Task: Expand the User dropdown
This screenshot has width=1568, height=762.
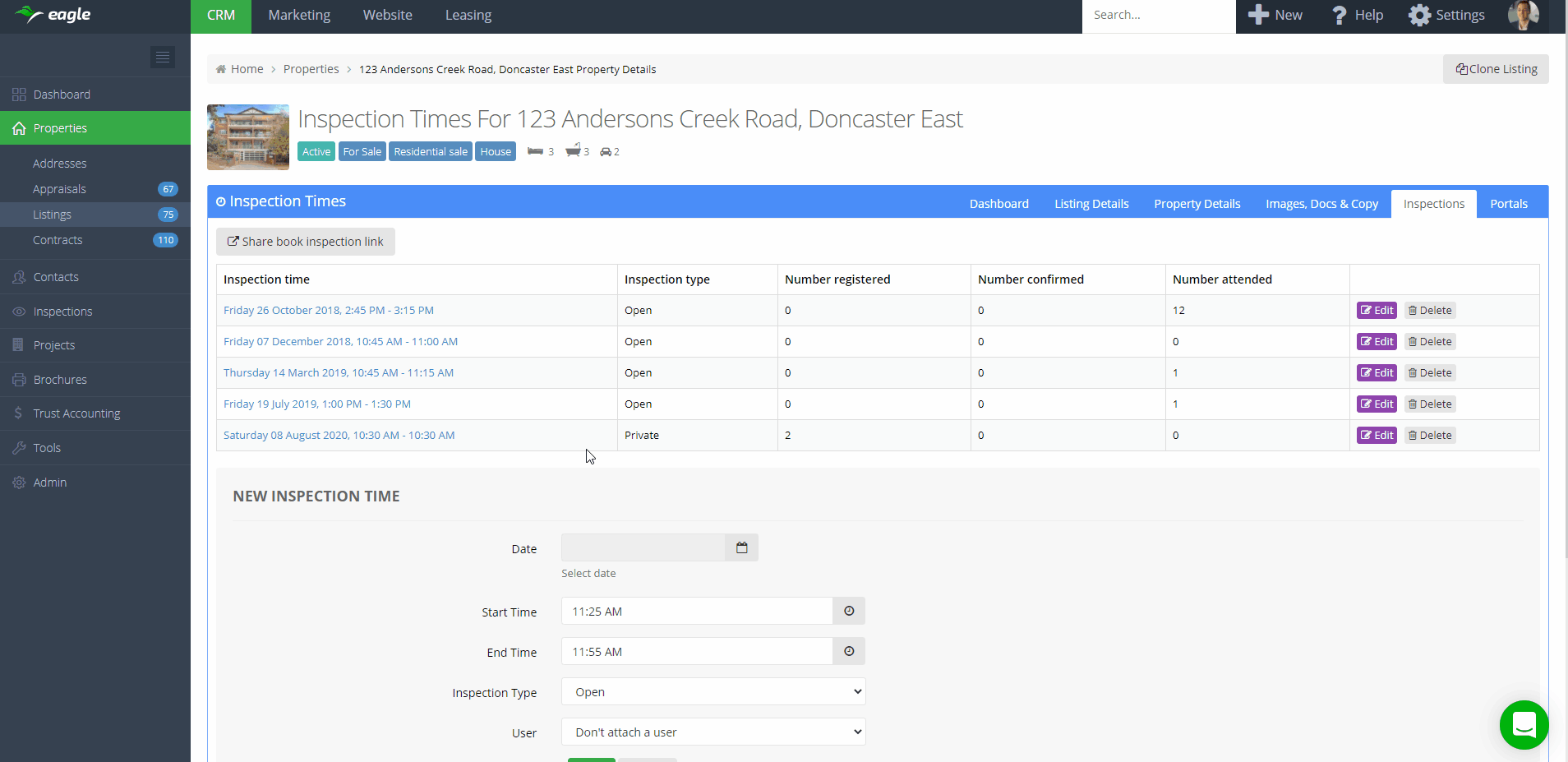Action: coord(713,732)
